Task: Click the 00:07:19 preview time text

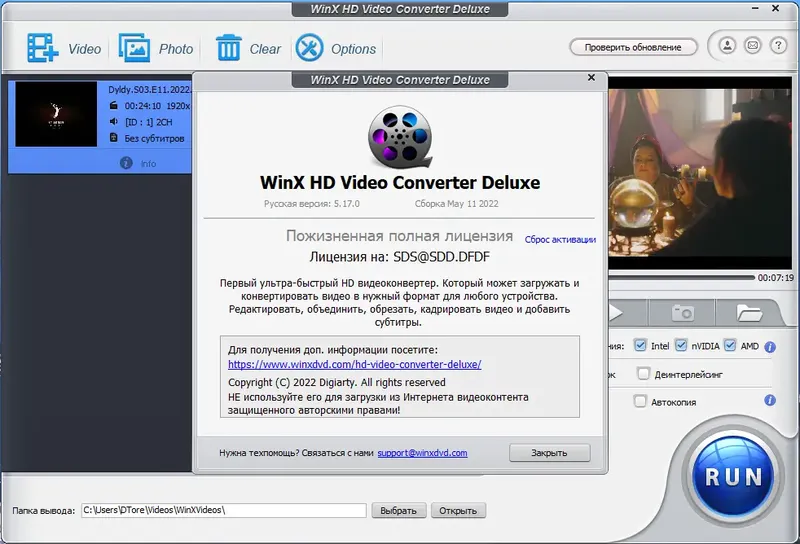Action: (776, 278)
